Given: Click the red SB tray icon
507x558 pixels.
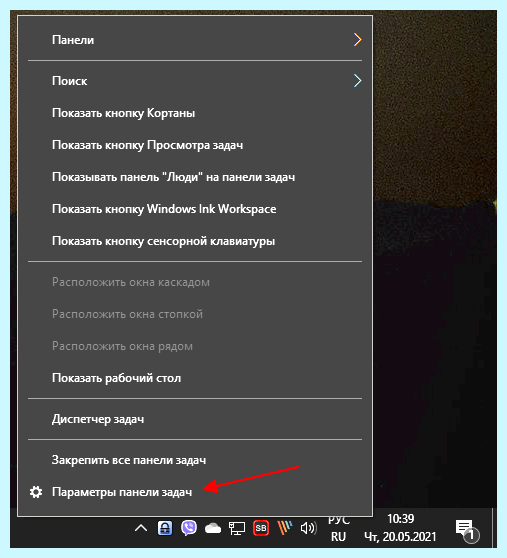Looking at the screenshot, I should [261, 528].
